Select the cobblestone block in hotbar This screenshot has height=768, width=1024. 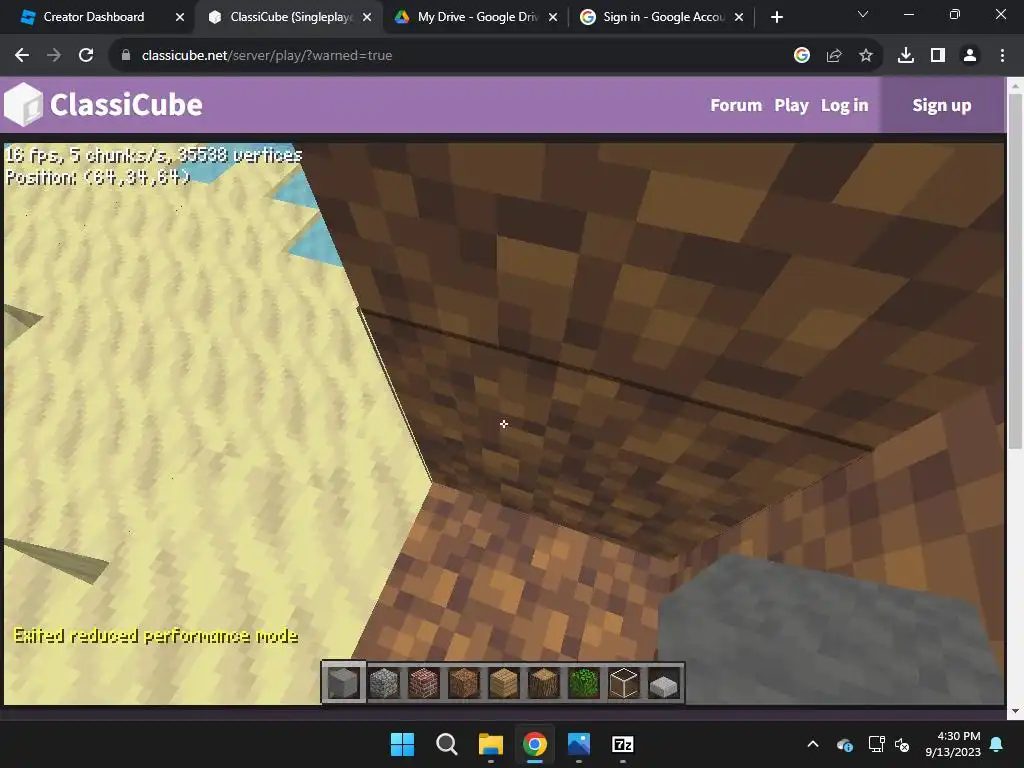(384, 684)
